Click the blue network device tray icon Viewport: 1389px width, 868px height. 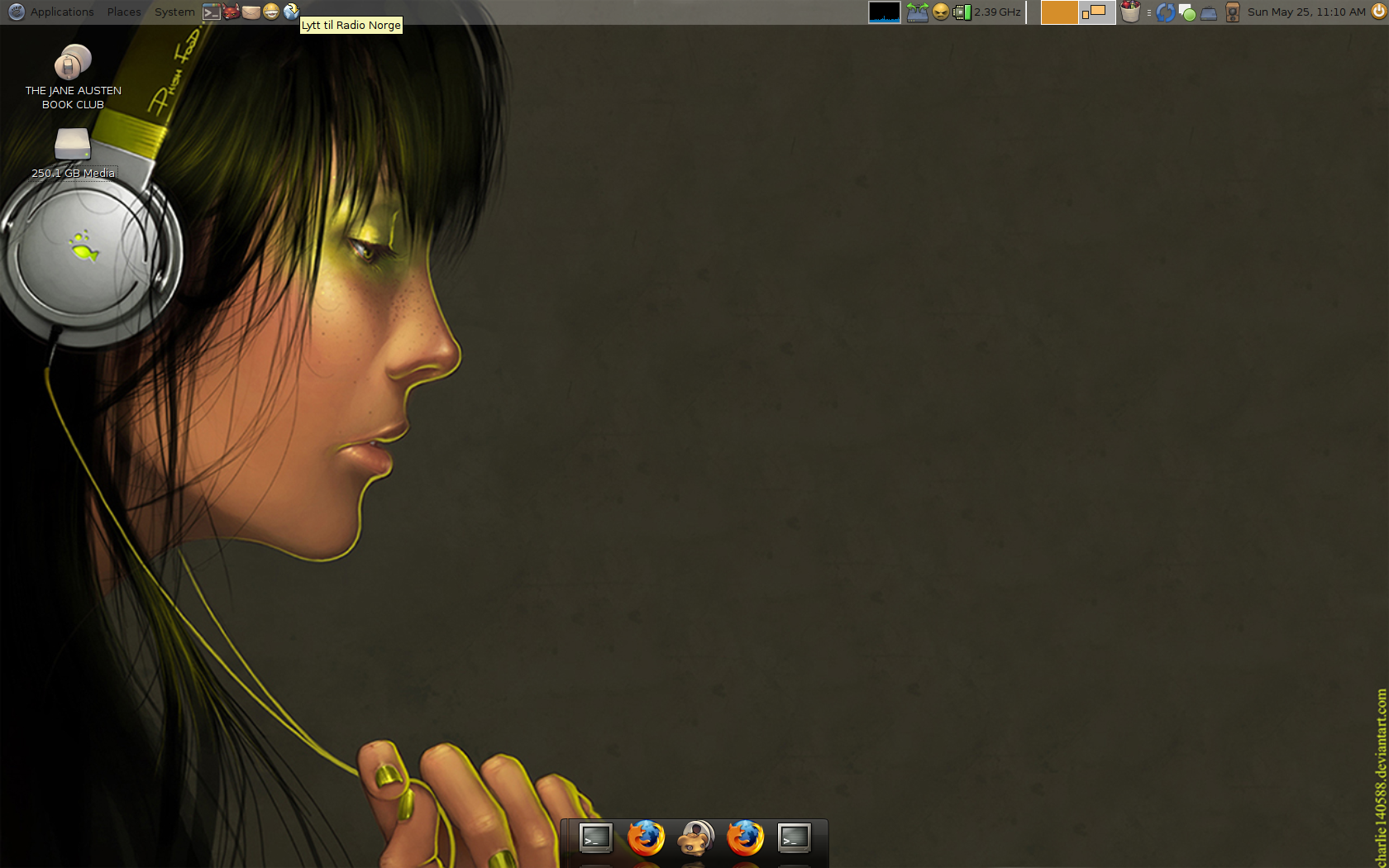click(1209, 12)
